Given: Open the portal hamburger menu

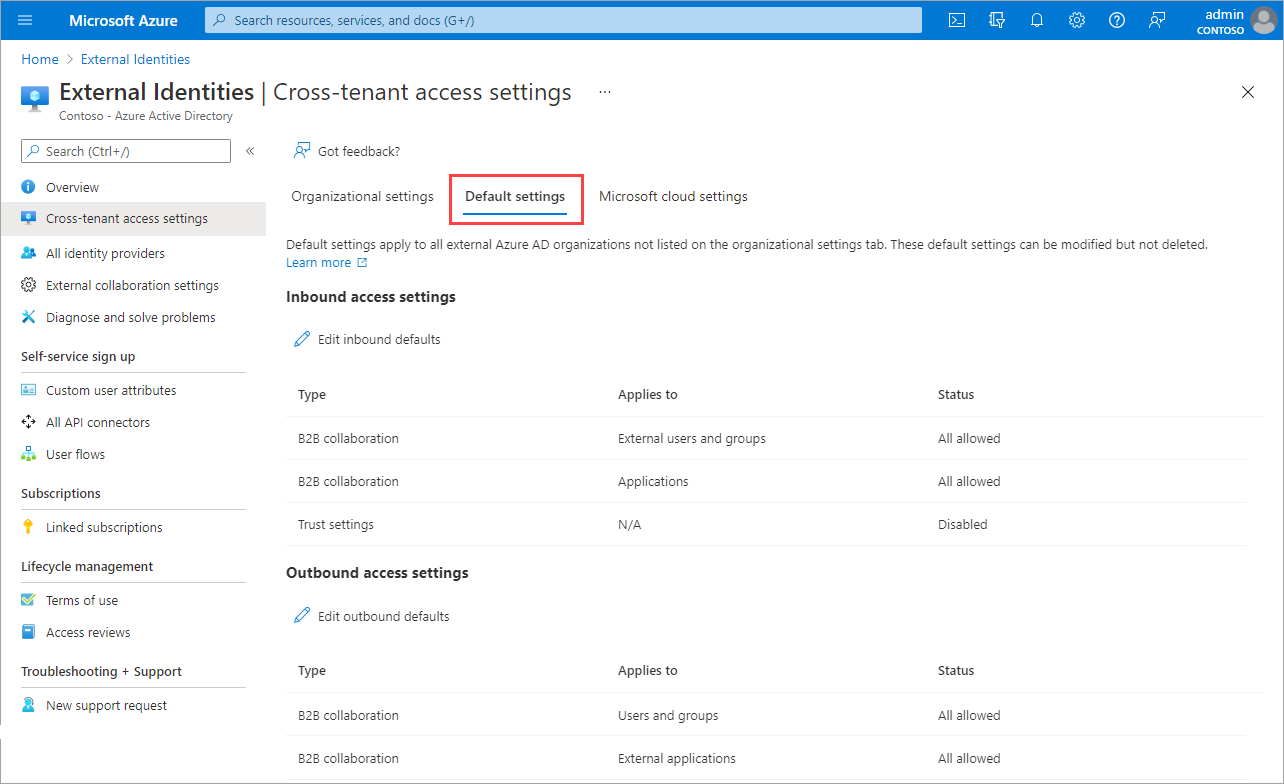Looking at the screenshot, I should click(26, 20).
